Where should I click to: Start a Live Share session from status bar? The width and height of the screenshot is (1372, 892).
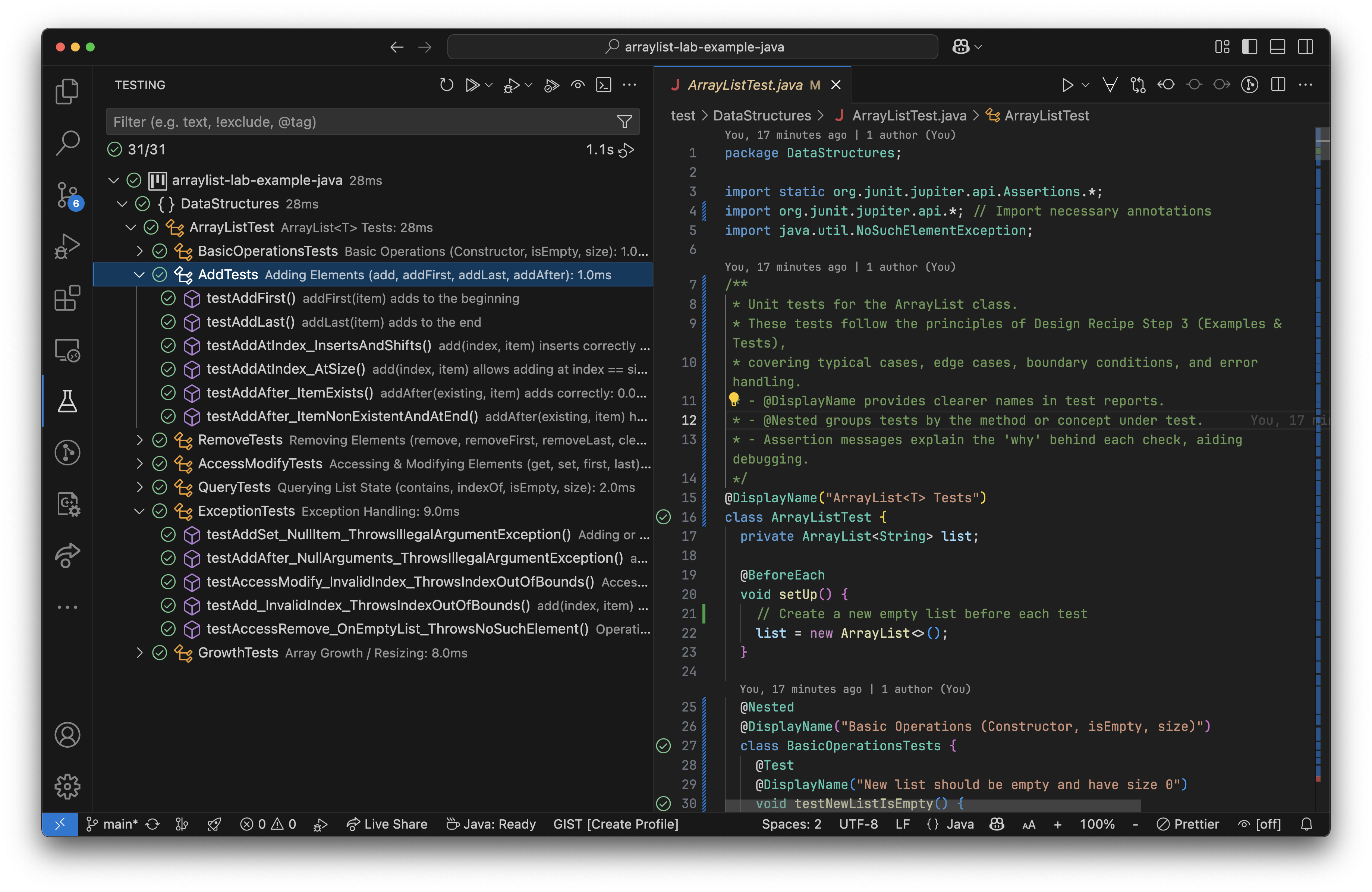pos(386,824)
